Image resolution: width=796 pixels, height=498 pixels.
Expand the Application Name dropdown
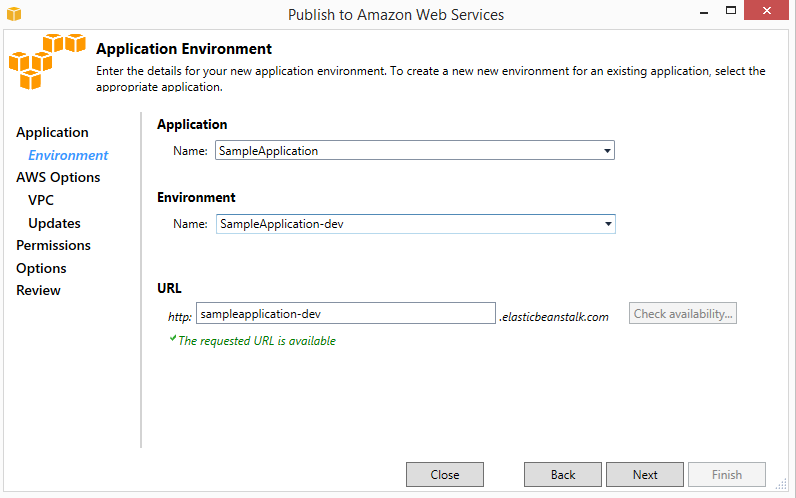point(607,151)
